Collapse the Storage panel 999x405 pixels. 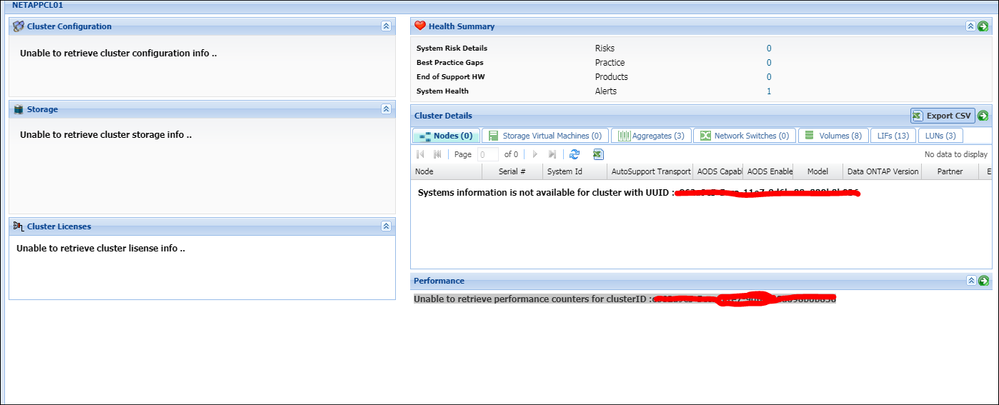(x=387, y=109)
